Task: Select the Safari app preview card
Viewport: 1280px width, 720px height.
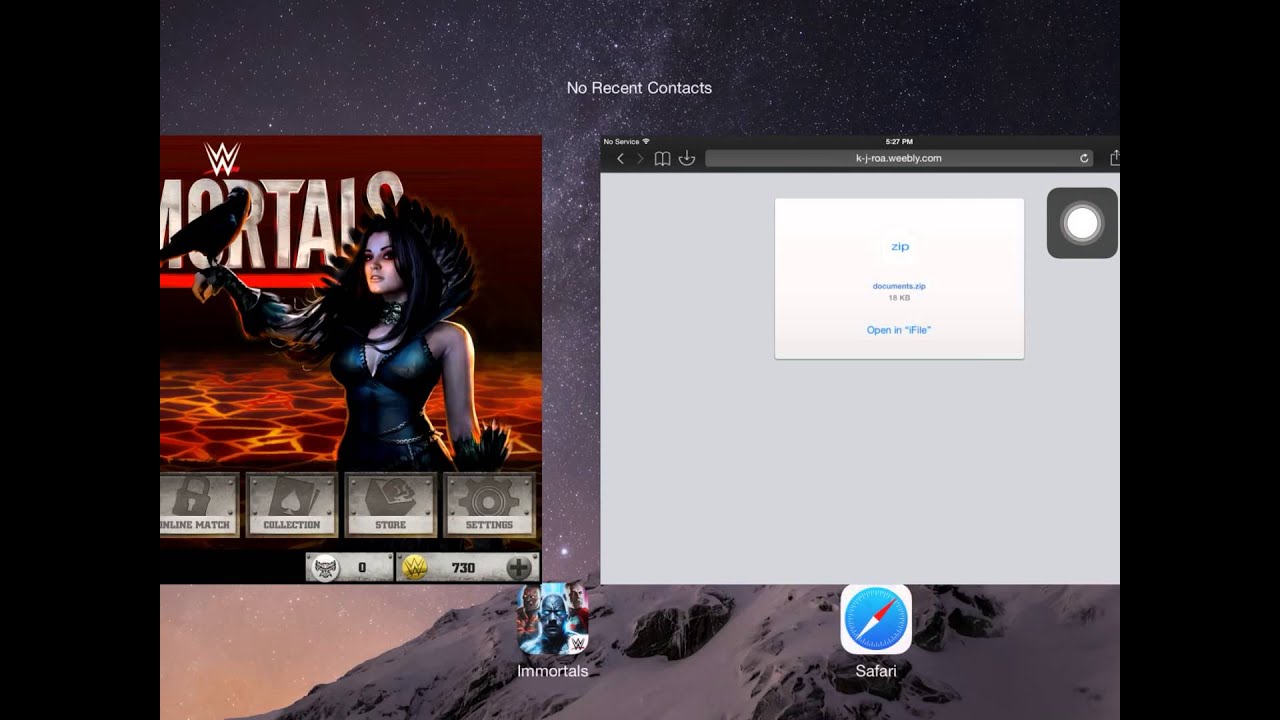Action: 860,359
